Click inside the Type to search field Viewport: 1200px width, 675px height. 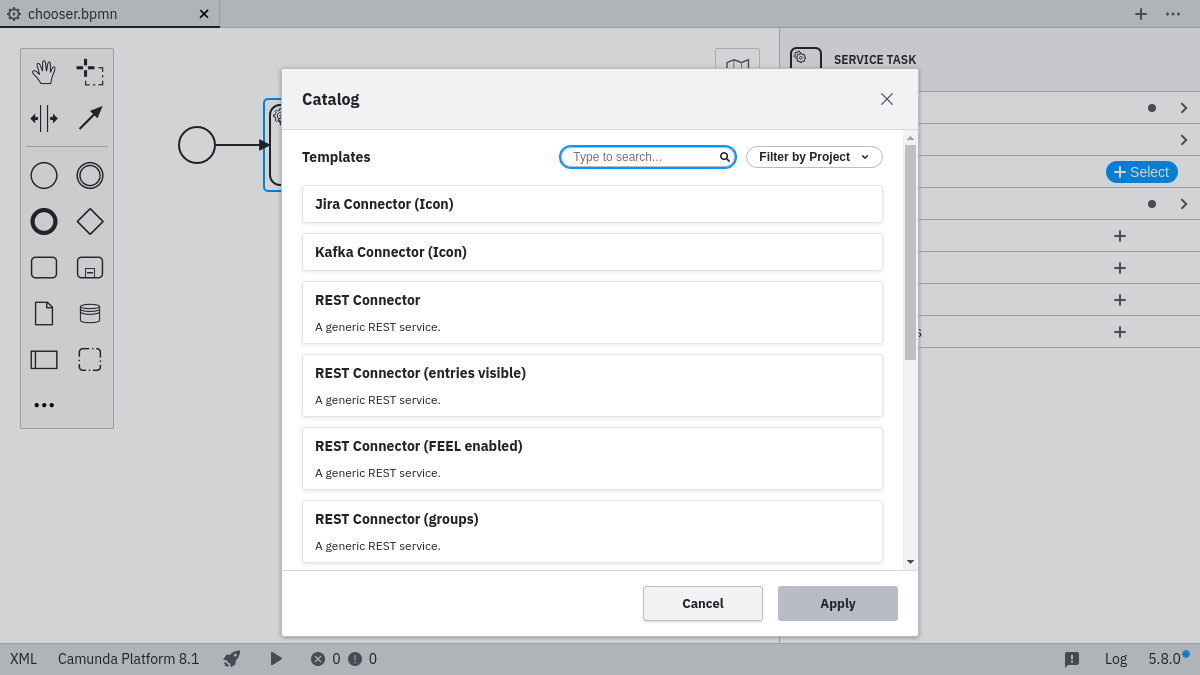tap(640, 157)
